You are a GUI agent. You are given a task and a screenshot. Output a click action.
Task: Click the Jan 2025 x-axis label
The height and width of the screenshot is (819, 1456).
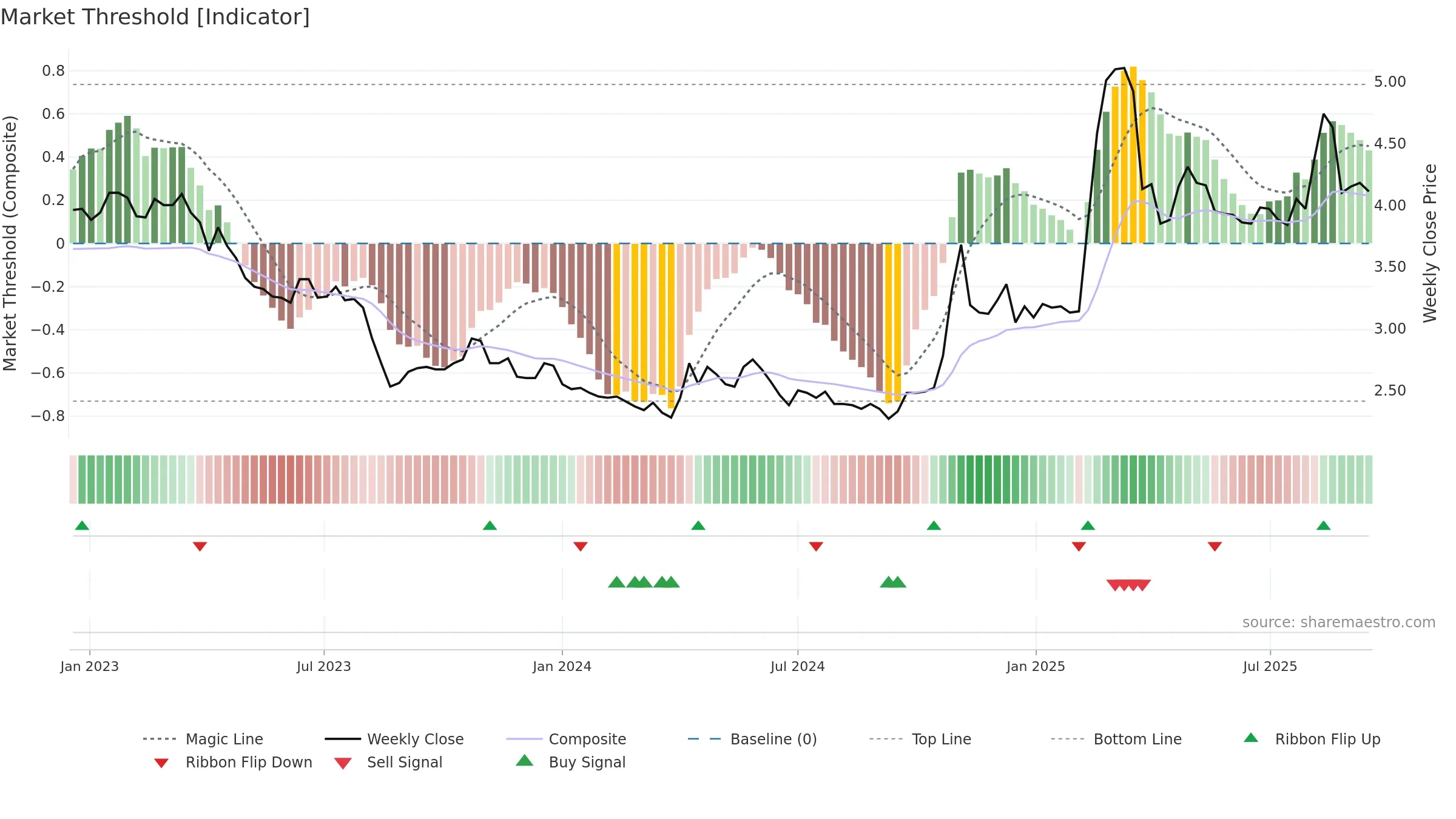click(x=1036, y=666)
